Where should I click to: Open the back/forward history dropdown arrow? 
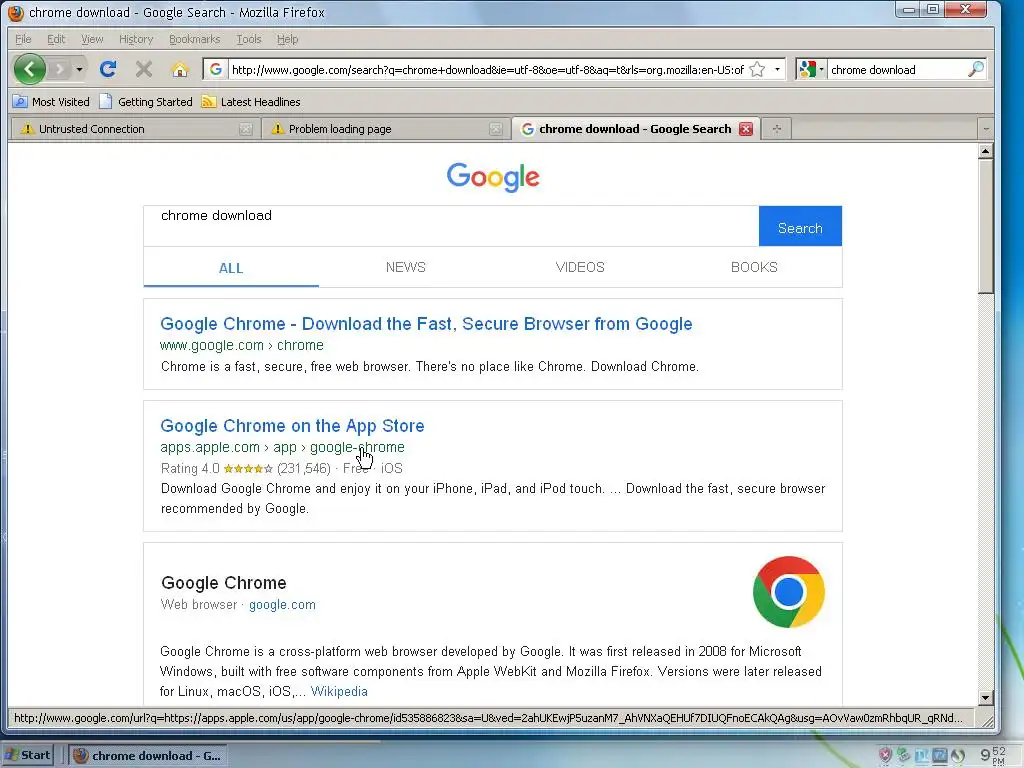click(x=79, y=69)
